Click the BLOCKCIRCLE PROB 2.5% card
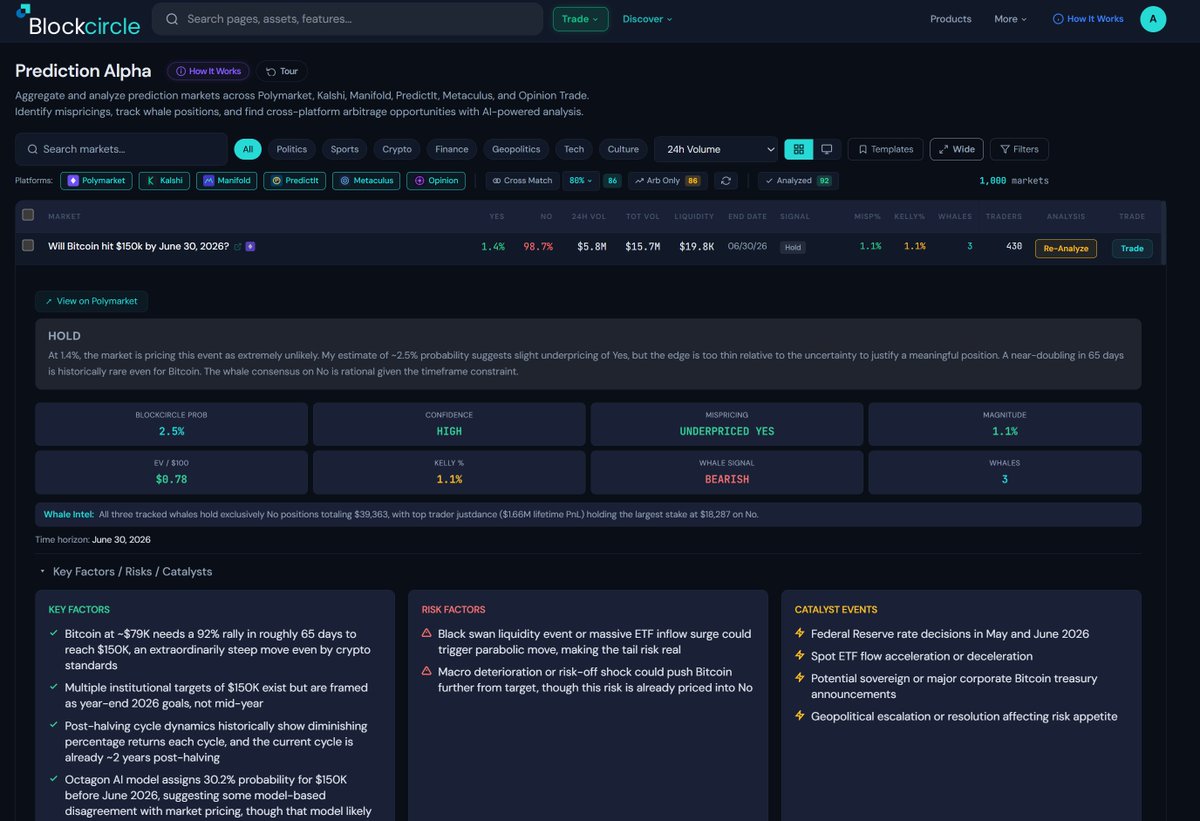This screenshot has height=821, width=1200. 171,424
